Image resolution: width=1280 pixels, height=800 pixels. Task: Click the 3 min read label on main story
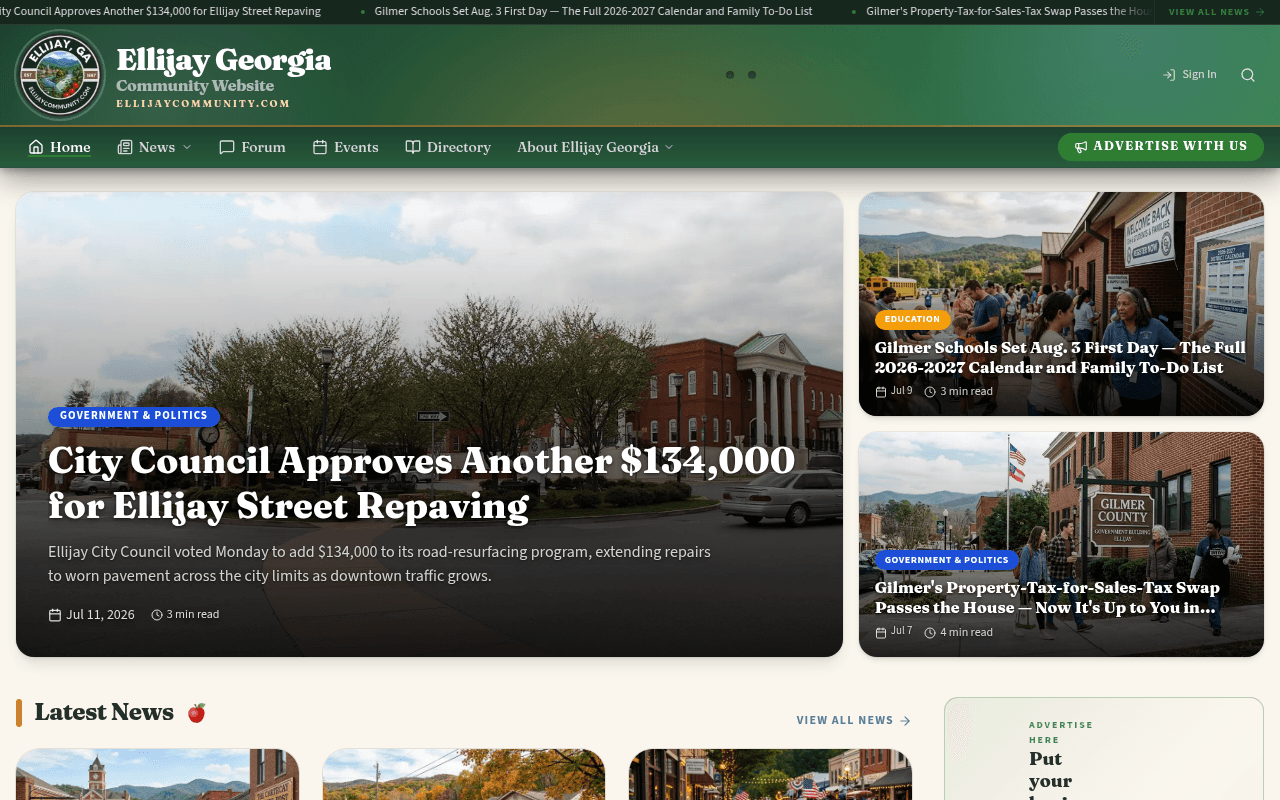(185, 615)
